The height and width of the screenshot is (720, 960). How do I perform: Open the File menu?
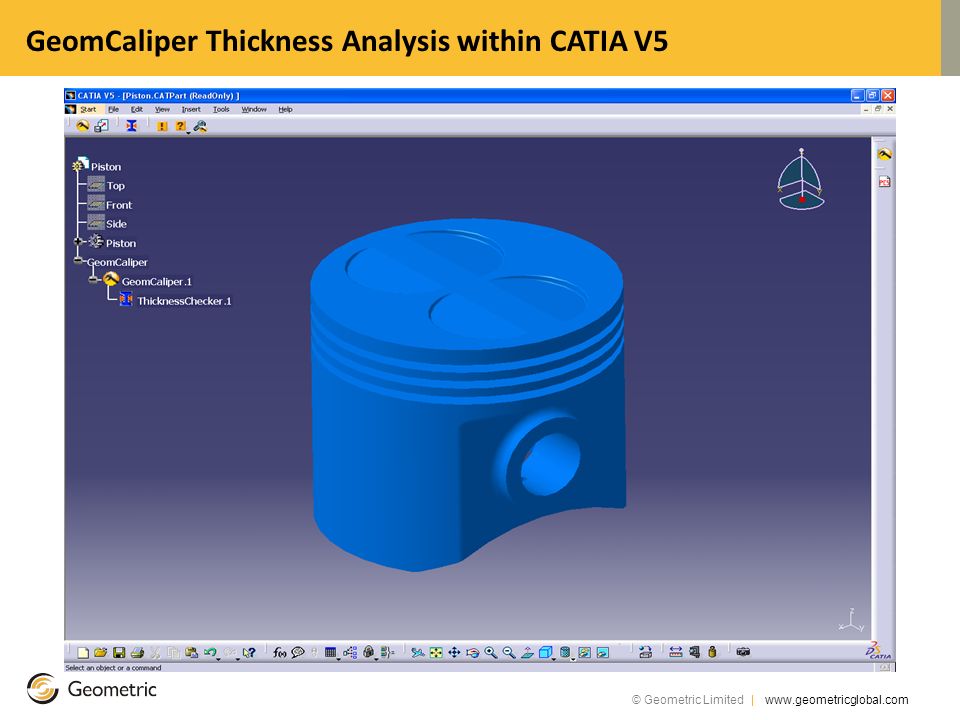coord(114,110)
